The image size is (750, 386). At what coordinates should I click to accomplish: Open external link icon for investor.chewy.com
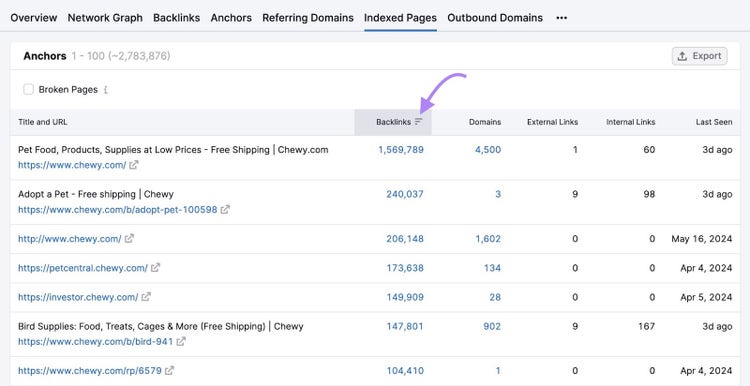pyautogui.click(x=146, y=297)
